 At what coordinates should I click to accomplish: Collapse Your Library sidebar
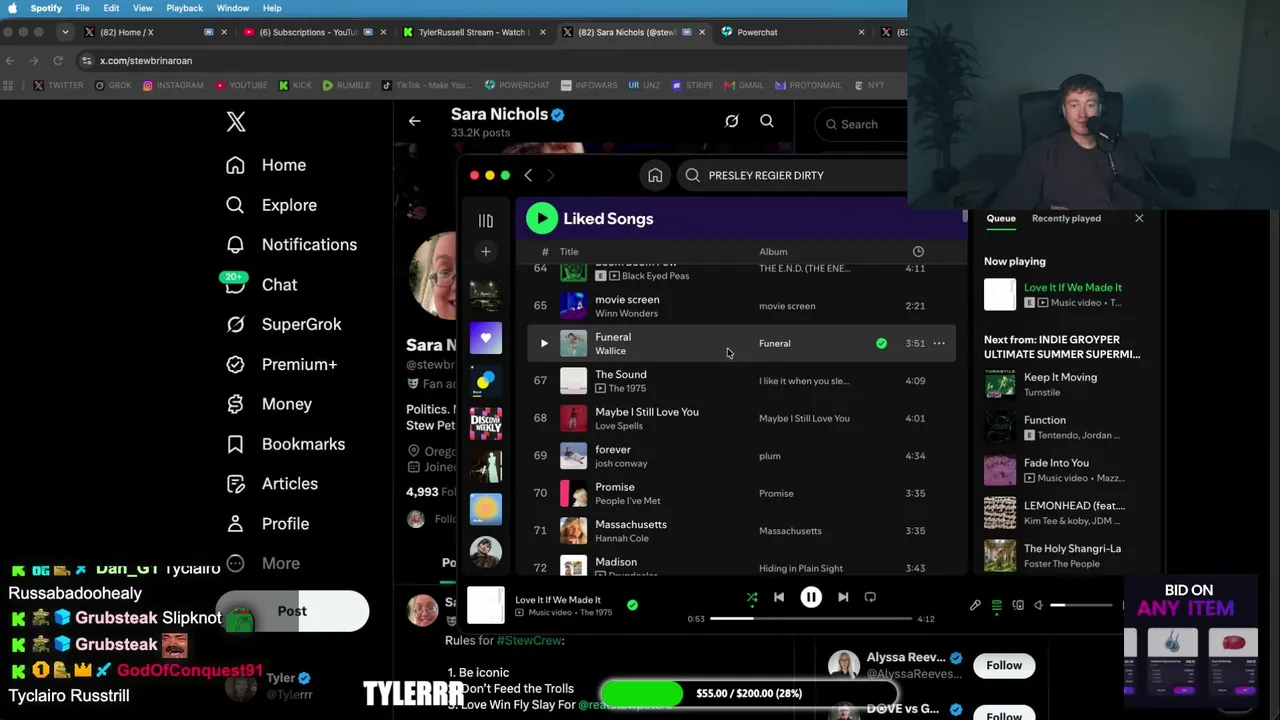click(x=486, y=220)
